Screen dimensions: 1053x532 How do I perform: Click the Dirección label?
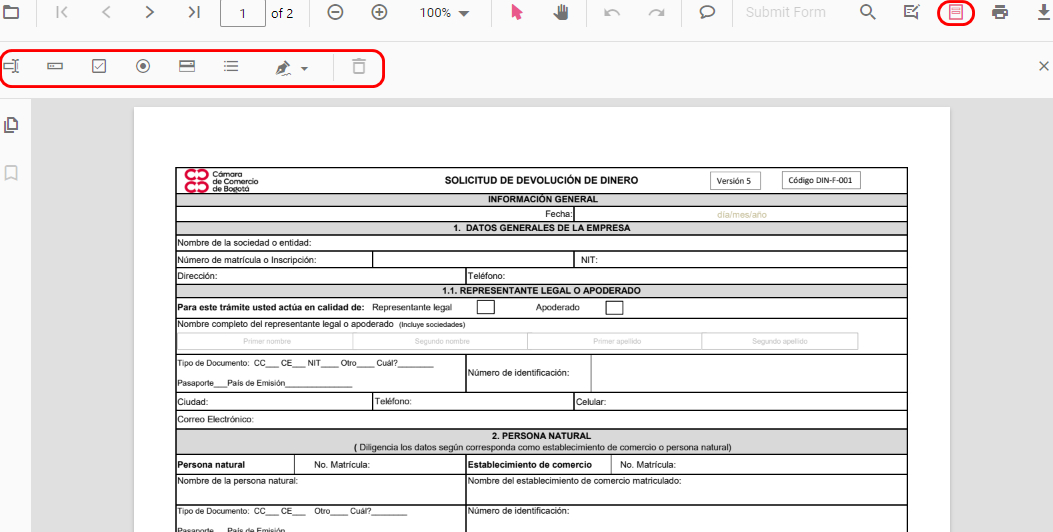tap(197, 275)
